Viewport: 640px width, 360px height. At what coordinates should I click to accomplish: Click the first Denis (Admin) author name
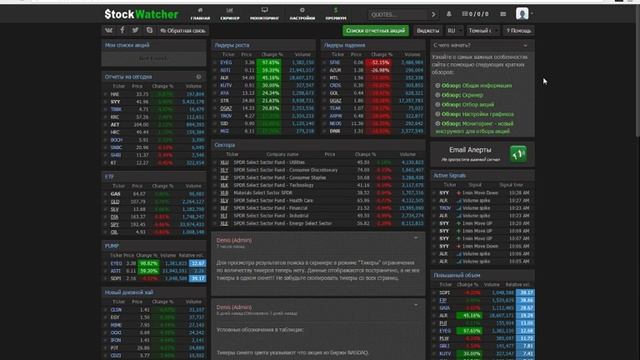(x=234, y=240)
